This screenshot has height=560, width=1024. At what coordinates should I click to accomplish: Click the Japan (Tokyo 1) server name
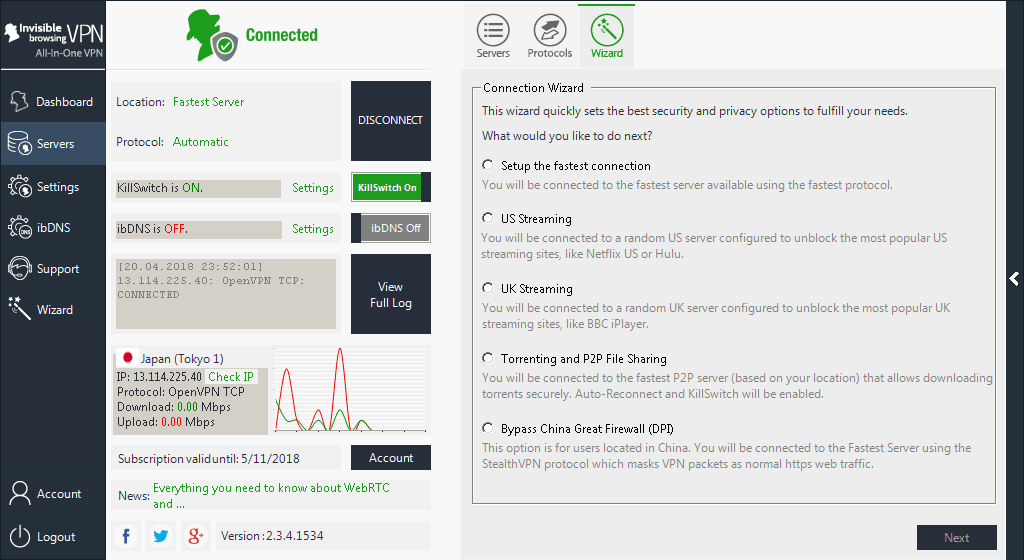tap(182, 358)
